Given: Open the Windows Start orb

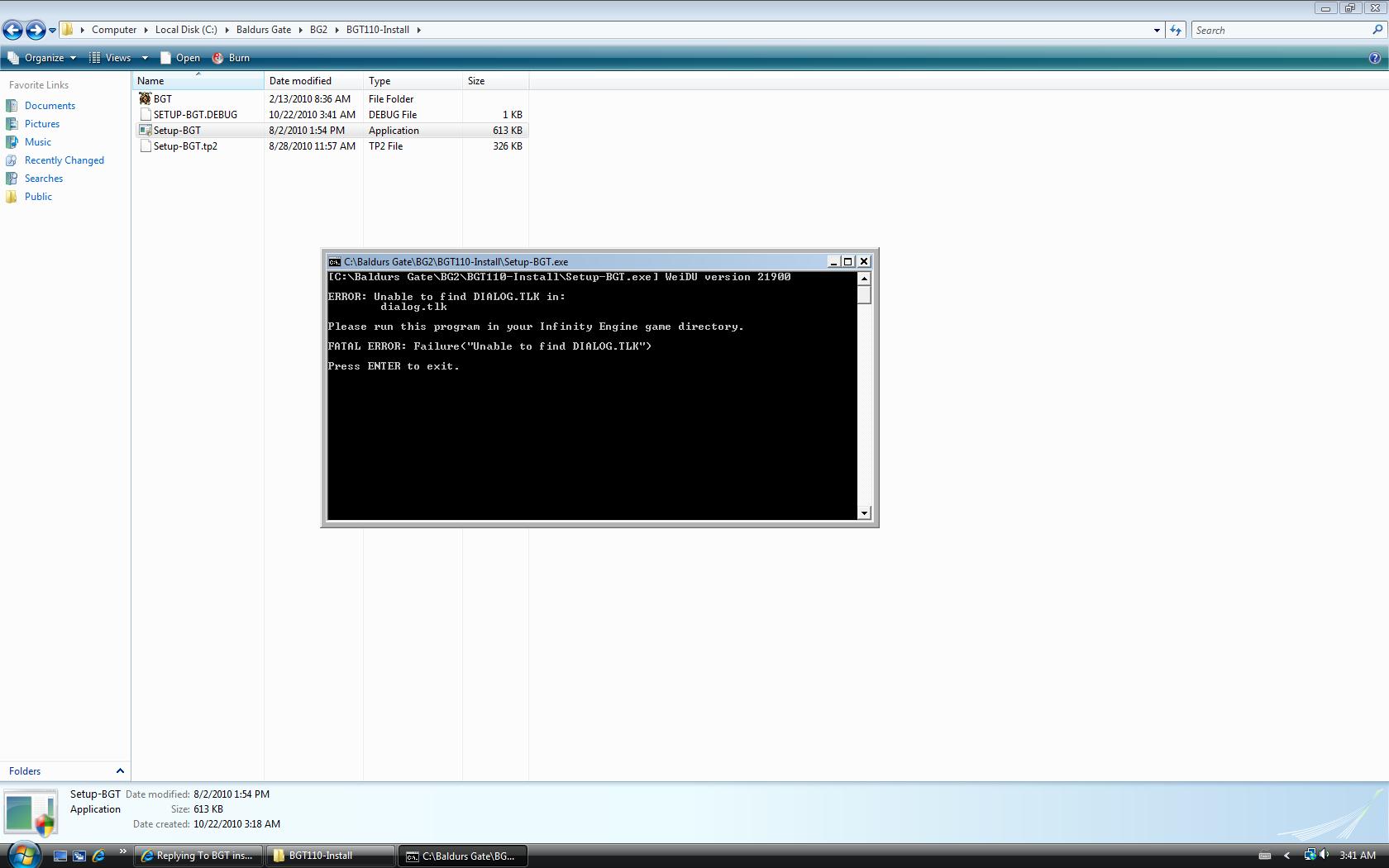Looking at the screenshot, I should (24, 854).
